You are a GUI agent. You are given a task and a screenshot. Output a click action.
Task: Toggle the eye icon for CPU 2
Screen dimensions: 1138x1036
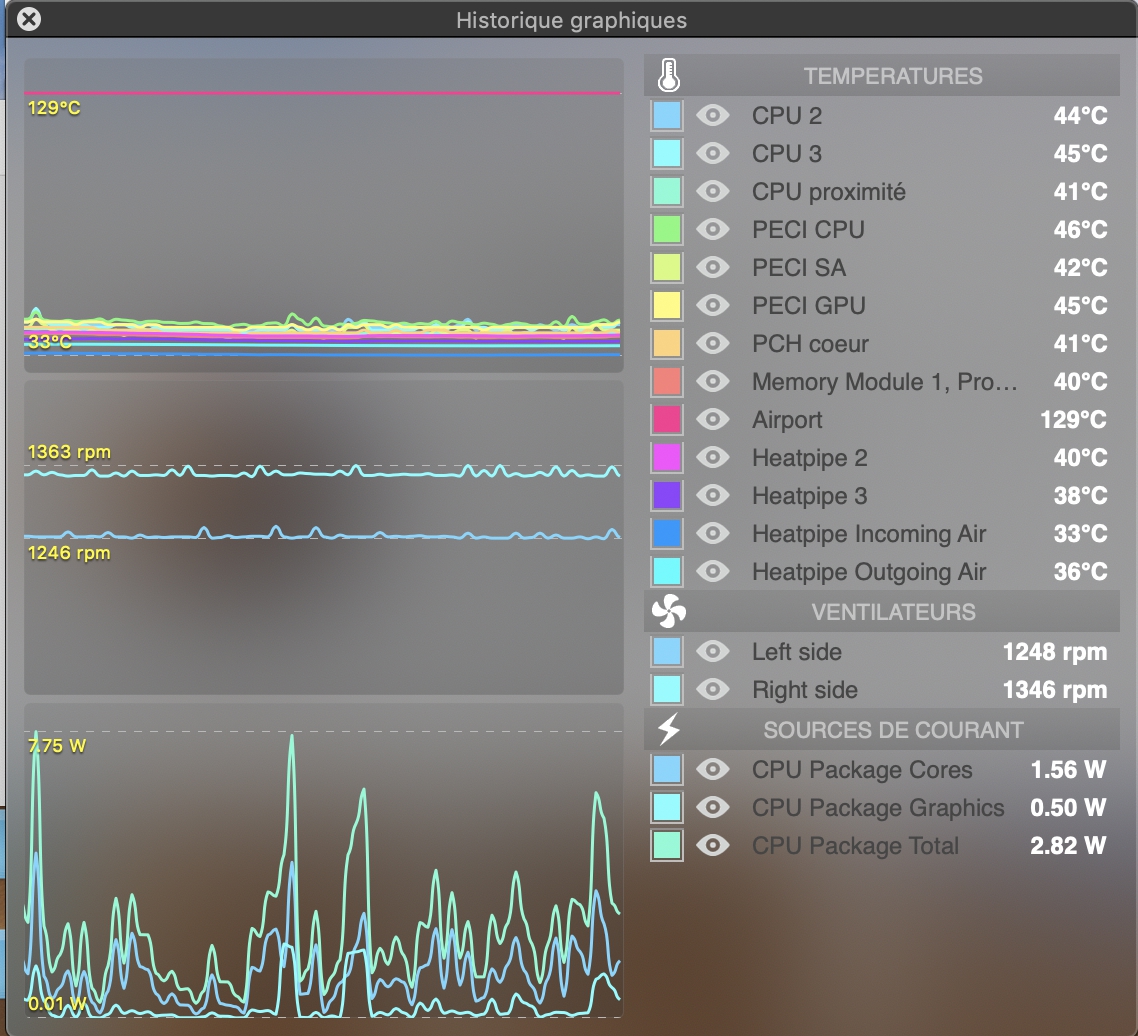coord(712,116)
